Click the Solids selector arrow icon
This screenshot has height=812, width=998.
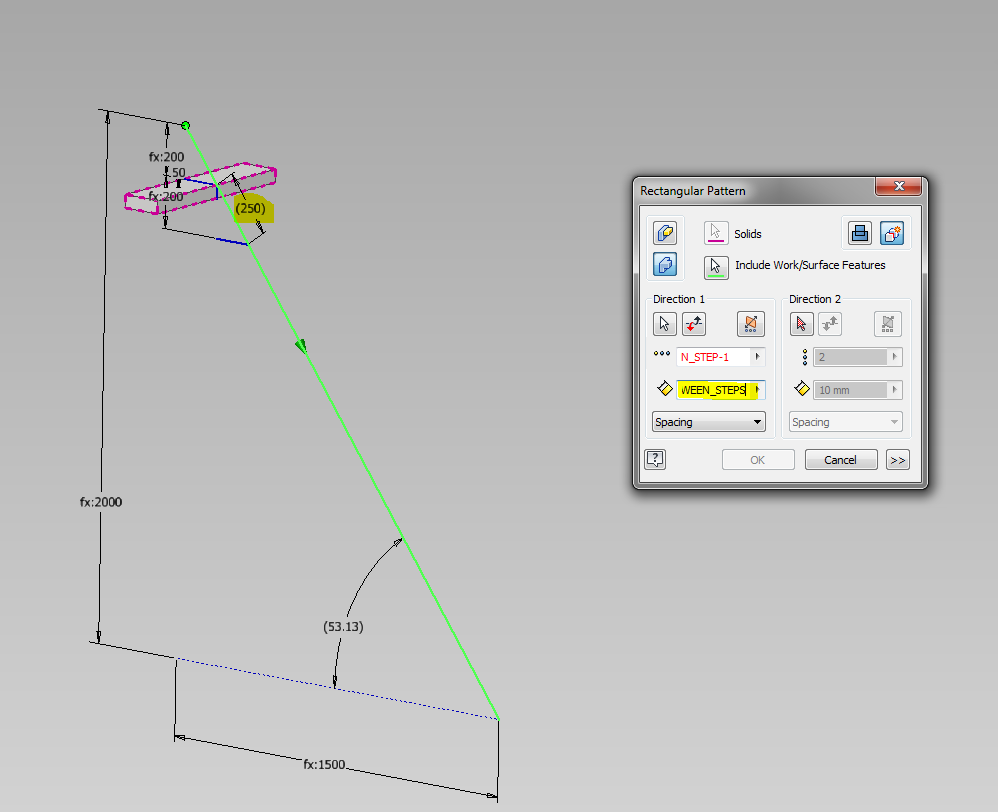(715, 234)
